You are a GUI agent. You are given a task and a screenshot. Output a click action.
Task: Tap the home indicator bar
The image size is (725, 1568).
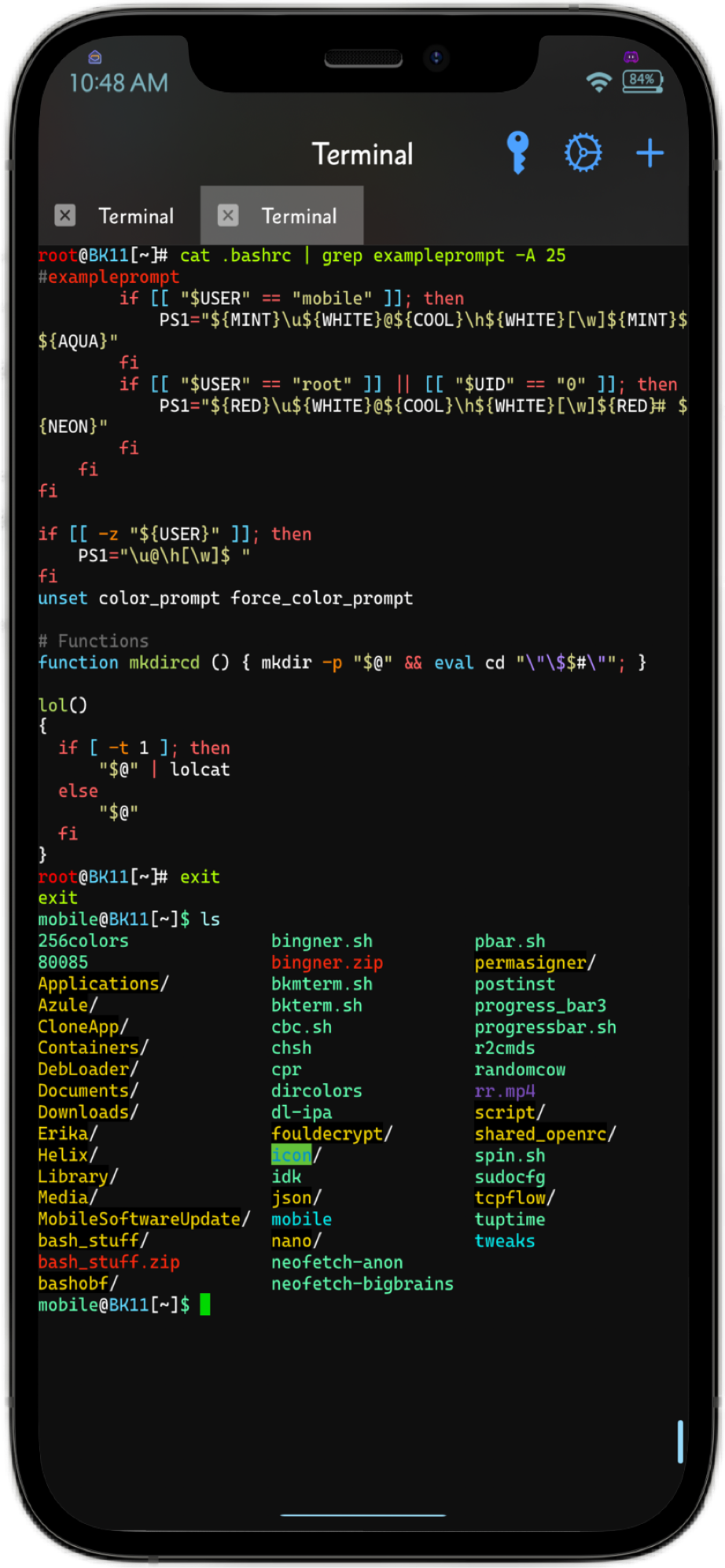click(363, 1515)
